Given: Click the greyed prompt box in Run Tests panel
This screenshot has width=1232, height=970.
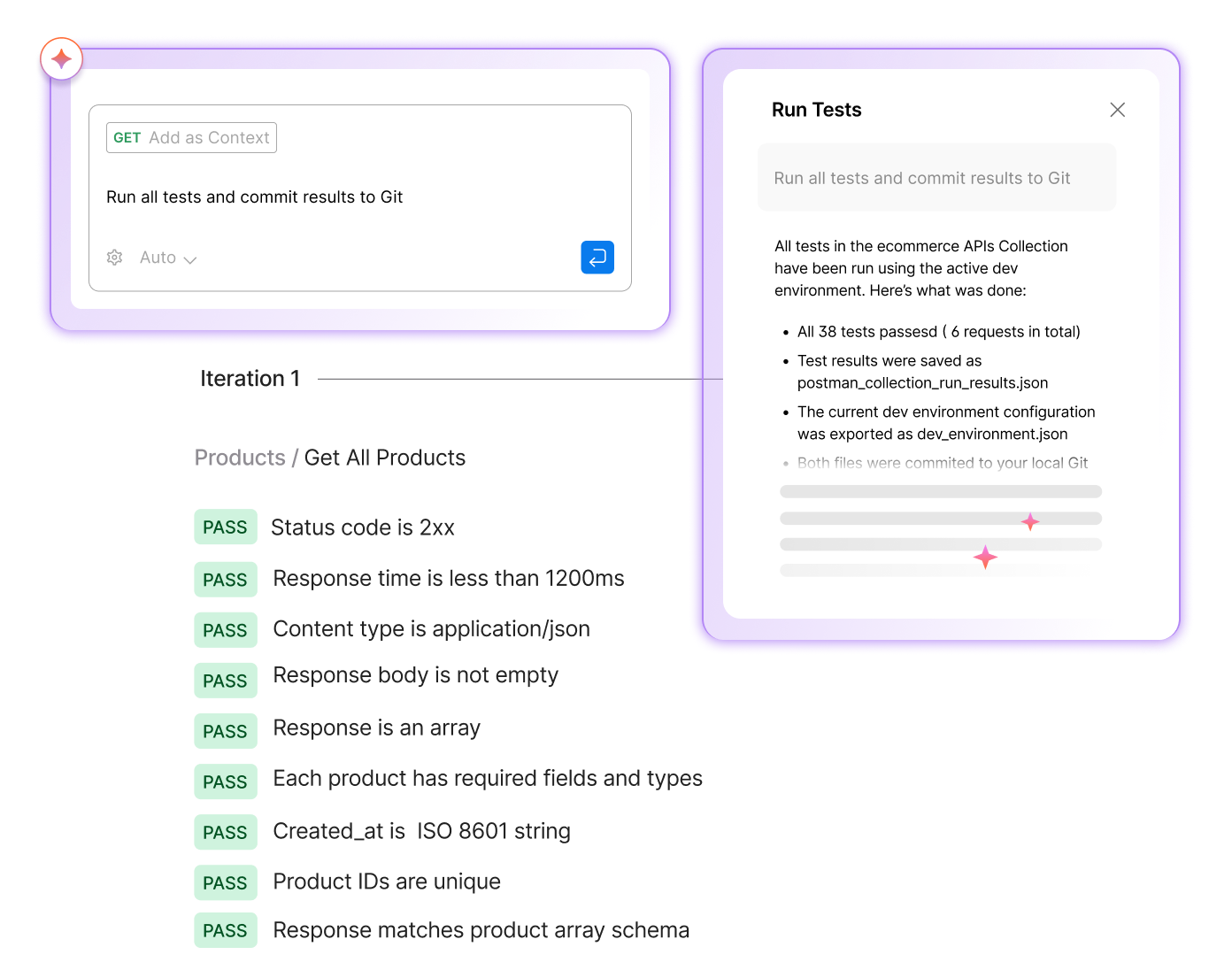Looking at the screenshot, I should pyautogui.click(x=936, y=178).
